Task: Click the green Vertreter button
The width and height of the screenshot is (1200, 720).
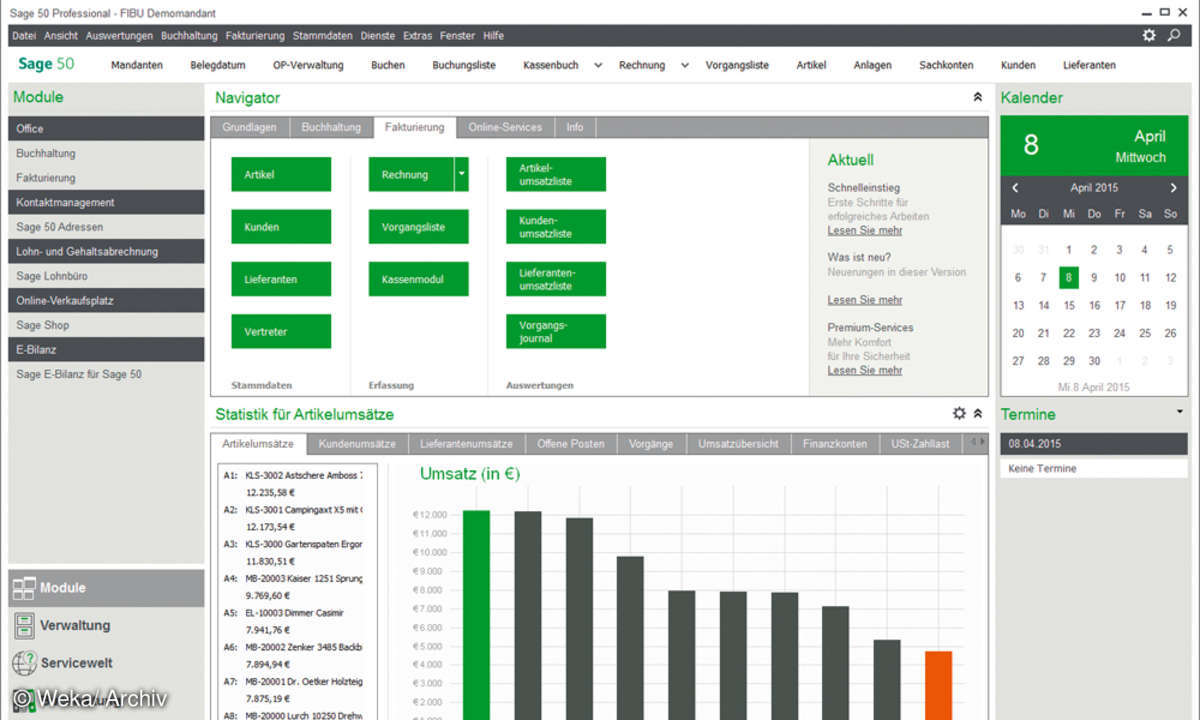Action: [281, 332]
